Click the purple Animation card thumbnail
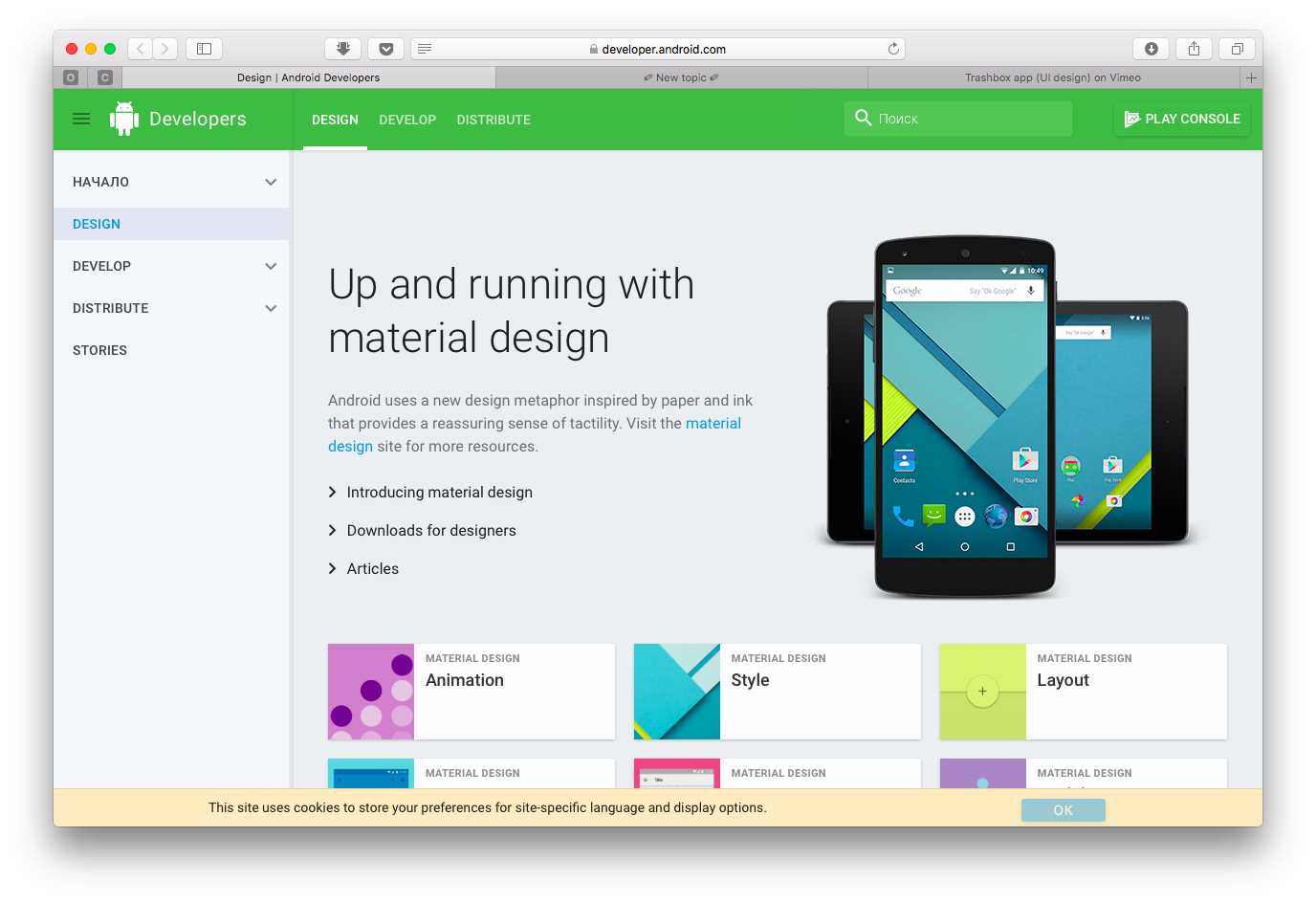 click(371, 692)
